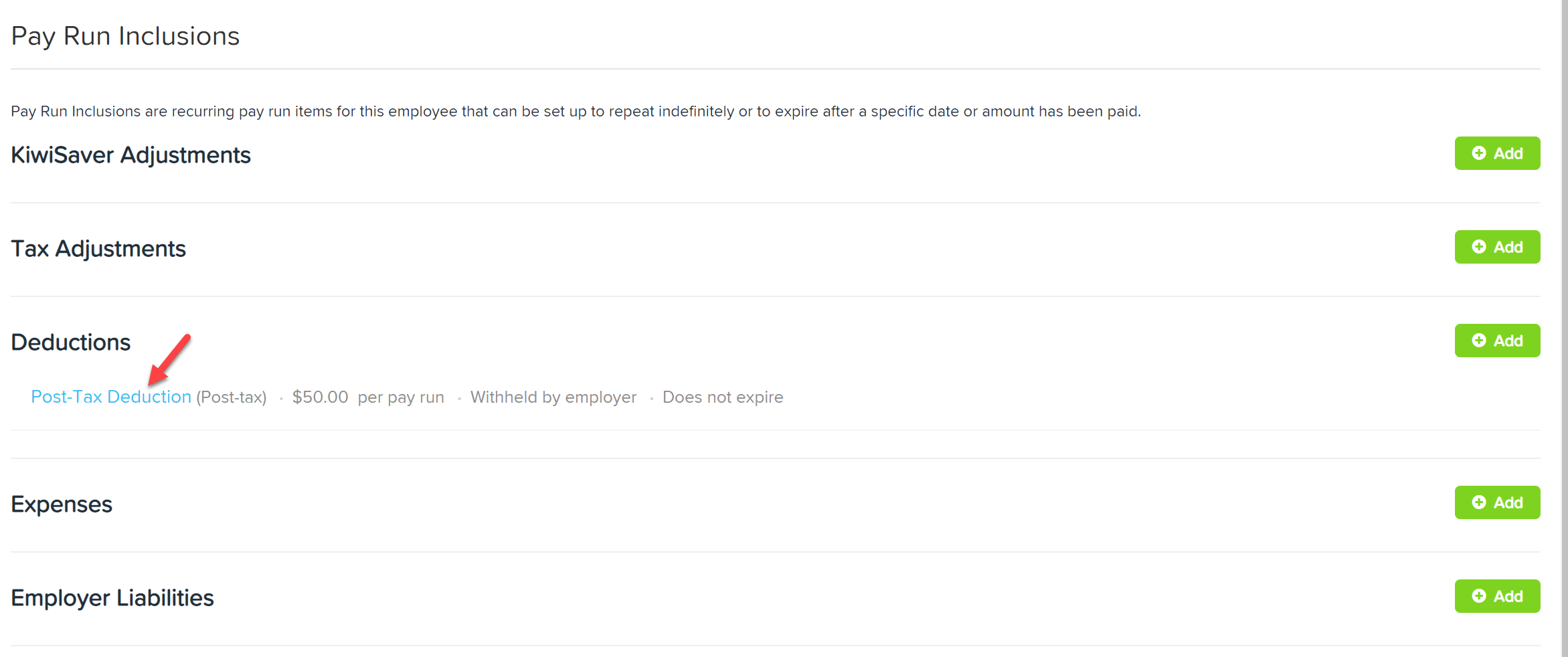Click the red arrow annotation near Deductions
The image size is (1568, 657).
(169, 359)
